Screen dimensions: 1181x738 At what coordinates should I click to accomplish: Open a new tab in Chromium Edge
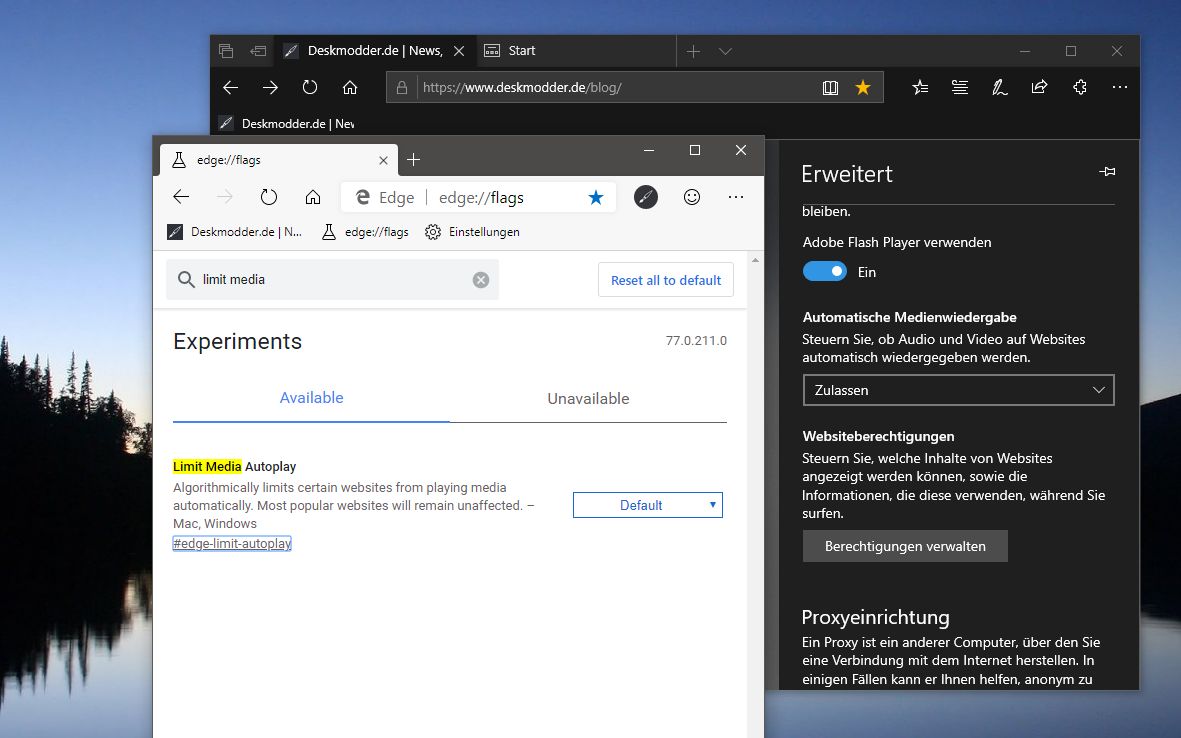pyautogui.click(x=414, y=160)
